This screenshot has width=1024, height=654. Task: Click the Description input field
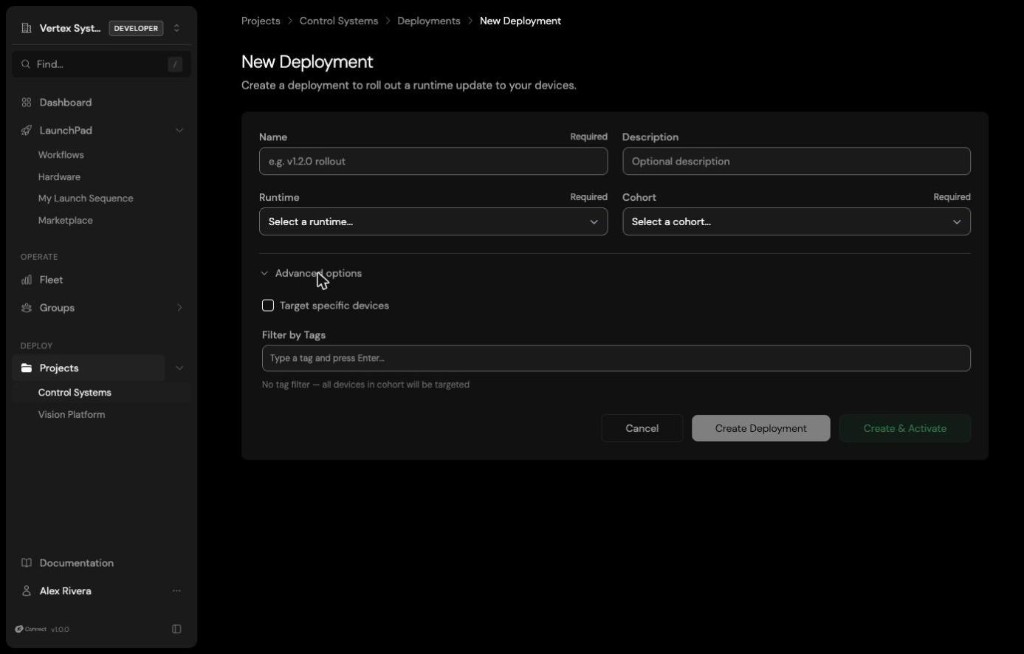[796, 161]
